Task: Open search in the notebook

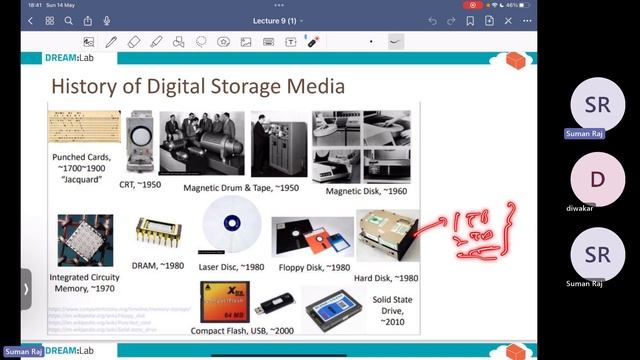Action: (69, 21)
